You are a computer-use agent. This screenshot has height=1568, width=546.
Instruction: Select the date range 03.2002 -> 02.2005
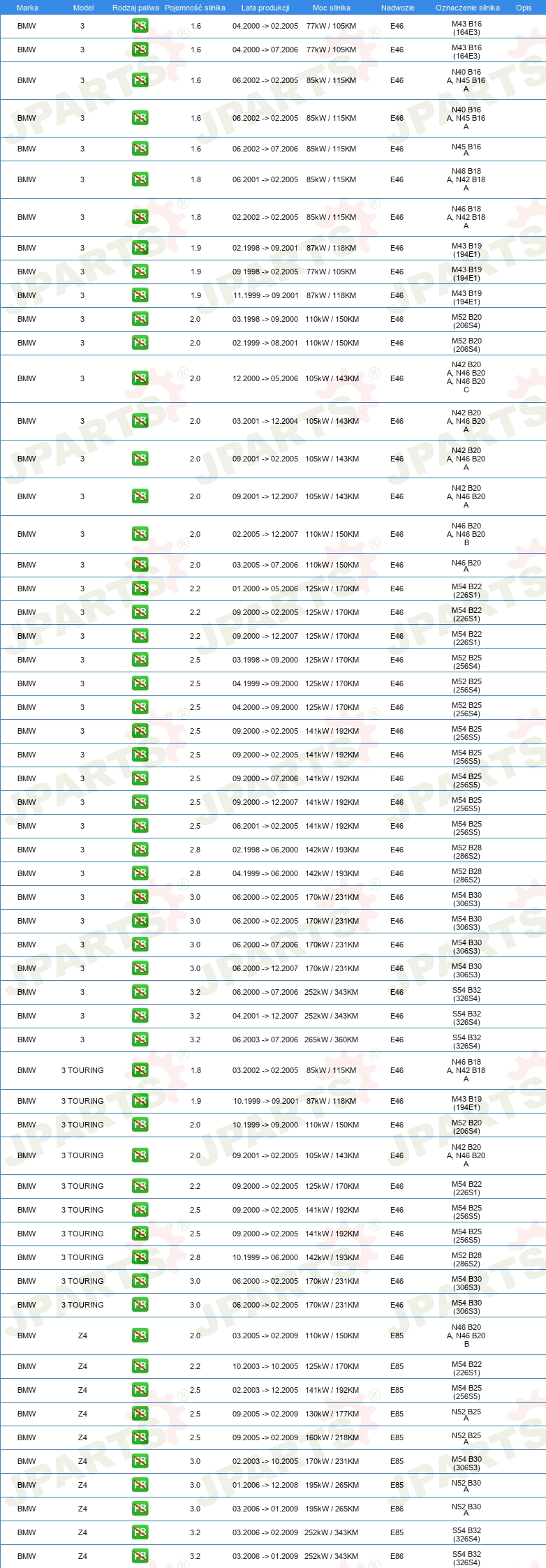(x=265, y=1070)
